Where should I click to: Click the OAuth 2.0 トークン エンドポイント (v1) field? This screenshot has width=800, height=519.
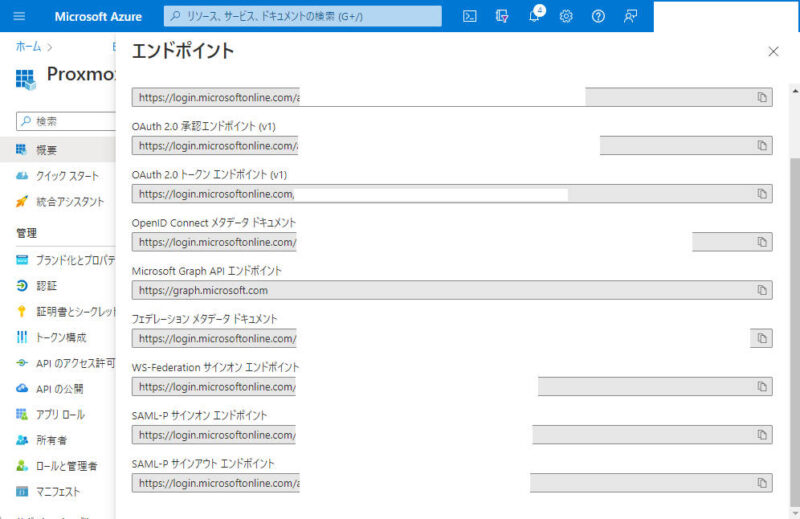pyautogui.click(x=452, y=194)
